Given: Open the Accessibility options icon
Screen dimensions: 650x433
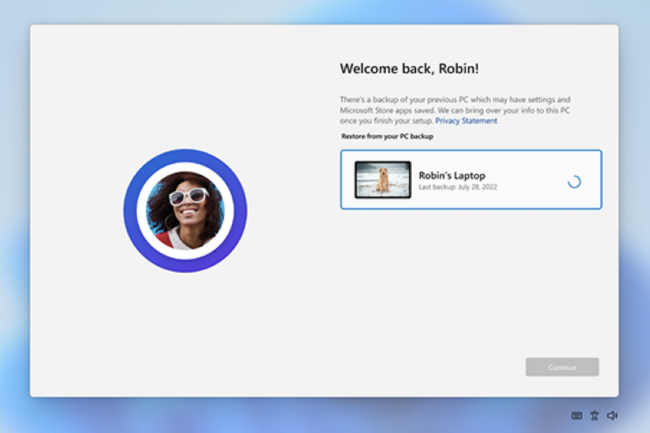Looking at the screenshot, I should tap(594, 415).
